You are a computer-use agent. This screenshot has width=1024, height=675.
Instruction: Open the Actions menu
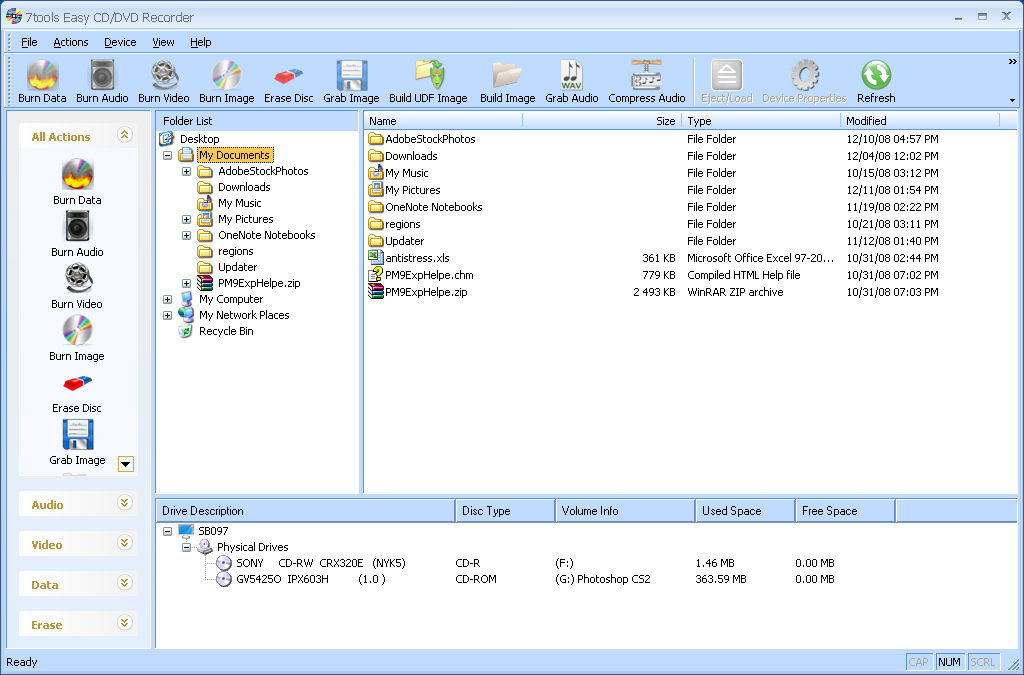[71, 42]
